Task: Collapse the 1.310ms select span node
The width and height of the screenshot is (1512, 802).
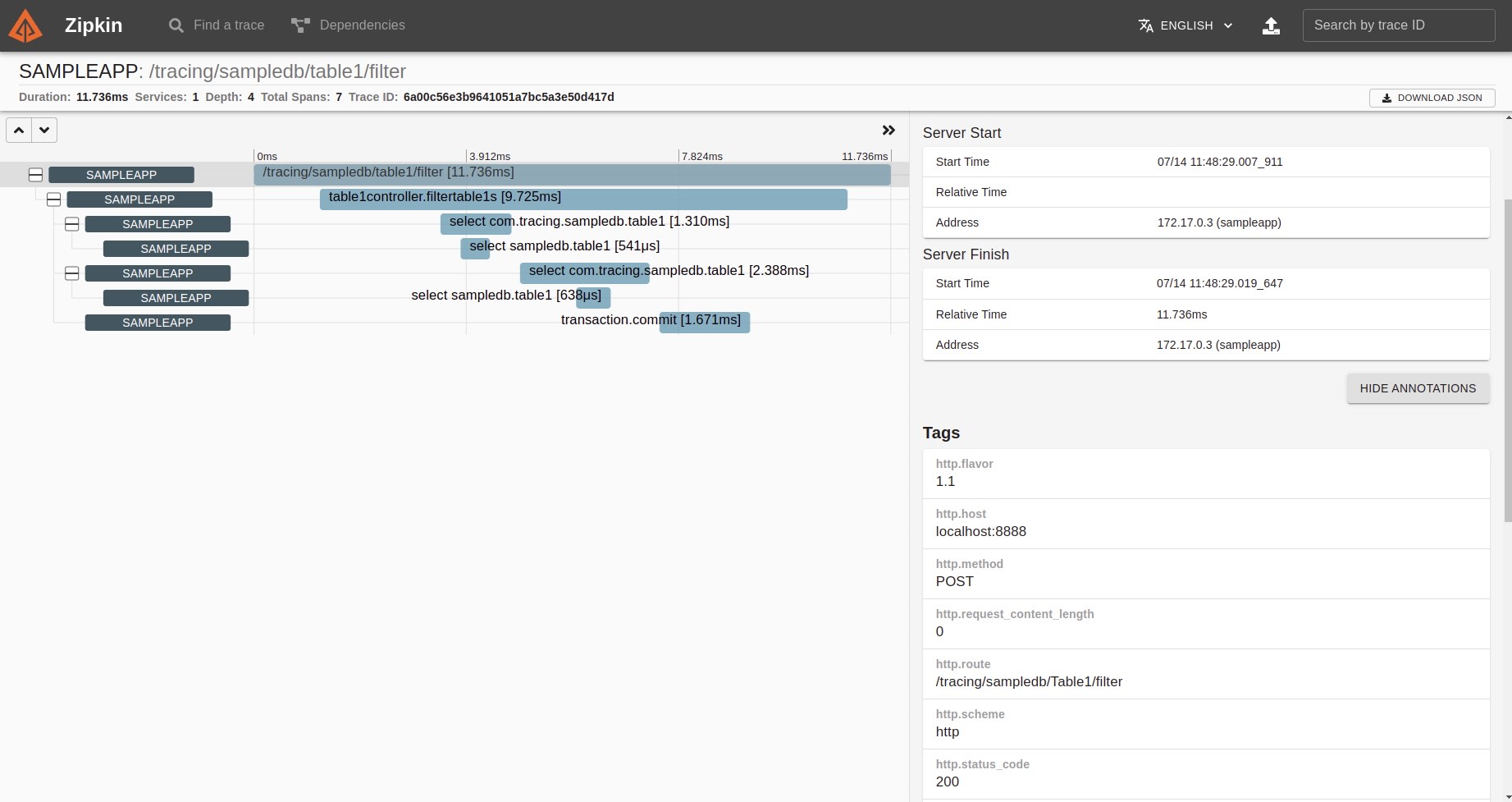Action: point(72,224)
